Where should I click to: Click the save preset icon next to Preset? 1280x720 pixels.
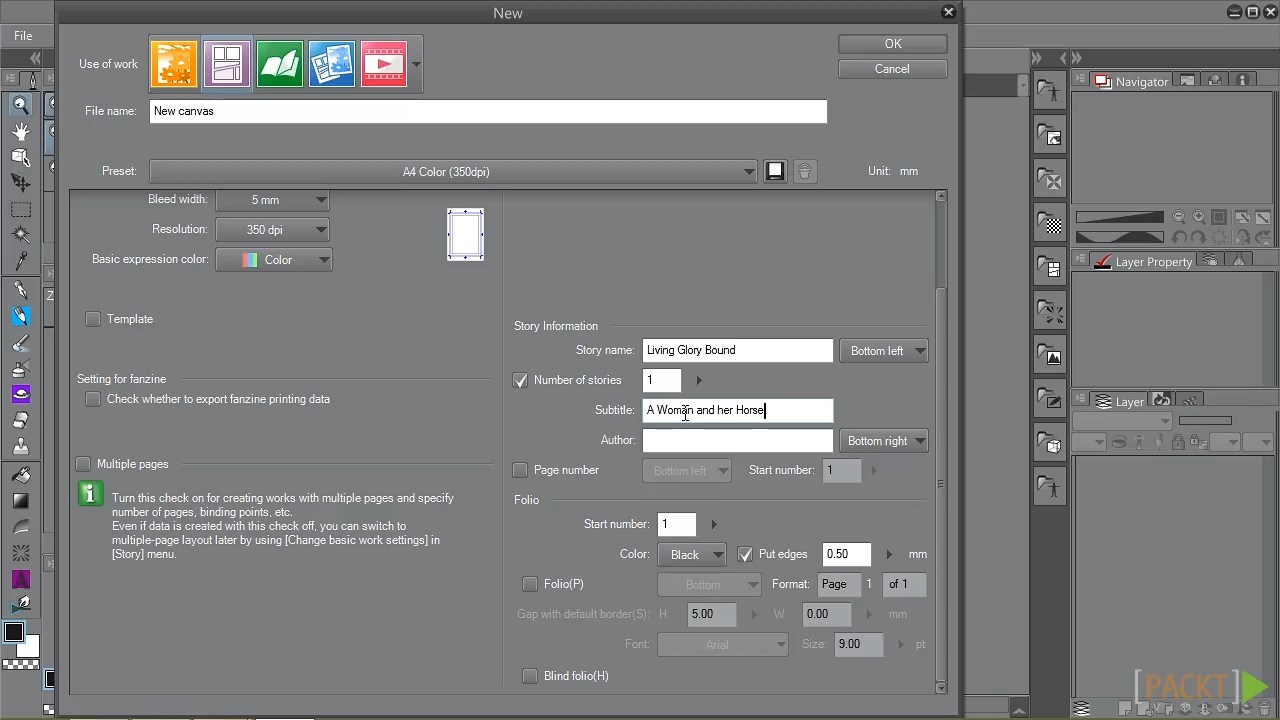pyautogui.click(x=775, y=171)
